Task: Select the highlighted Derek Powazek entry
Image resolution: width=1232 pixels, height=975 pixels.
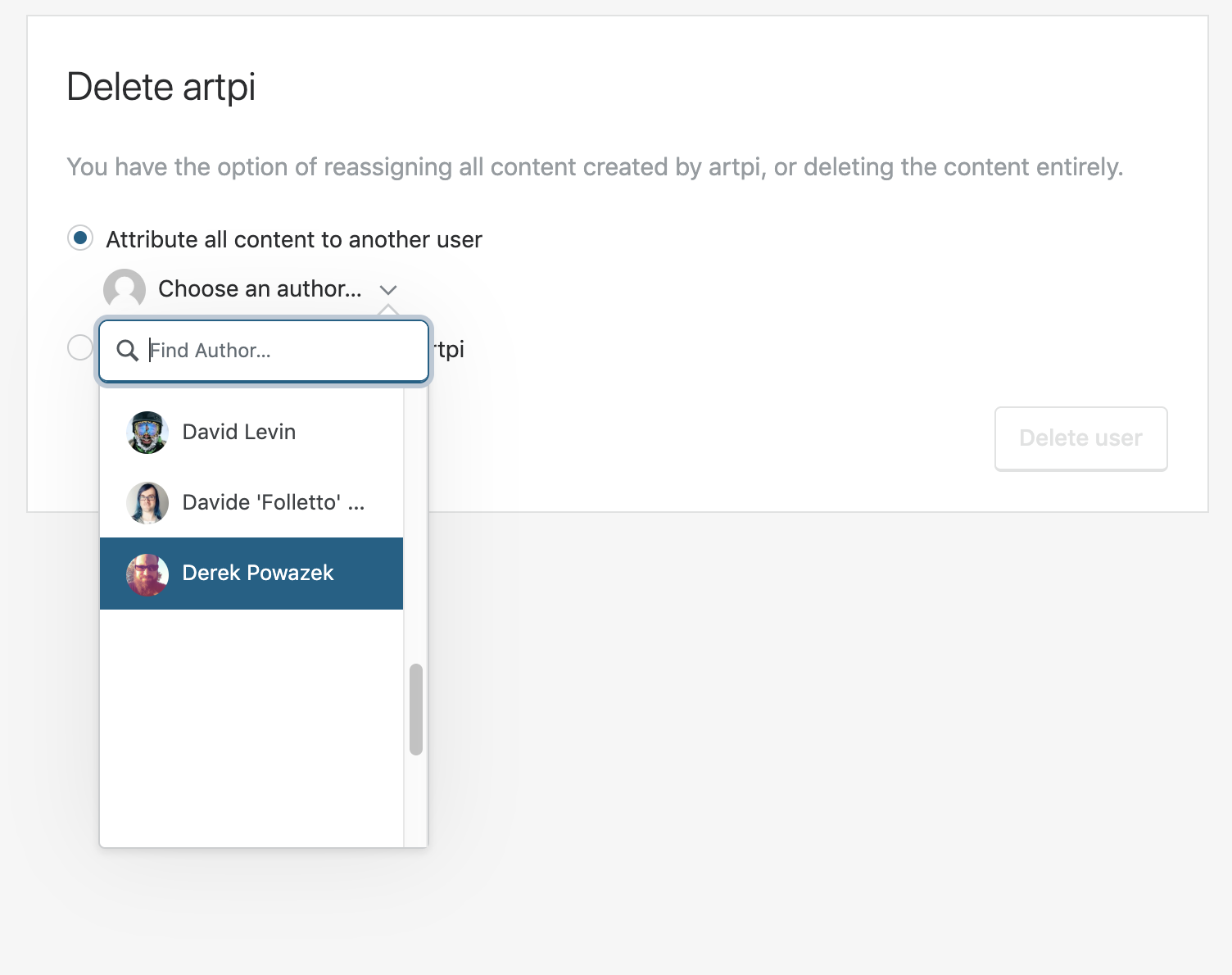Action: point(258,574)
